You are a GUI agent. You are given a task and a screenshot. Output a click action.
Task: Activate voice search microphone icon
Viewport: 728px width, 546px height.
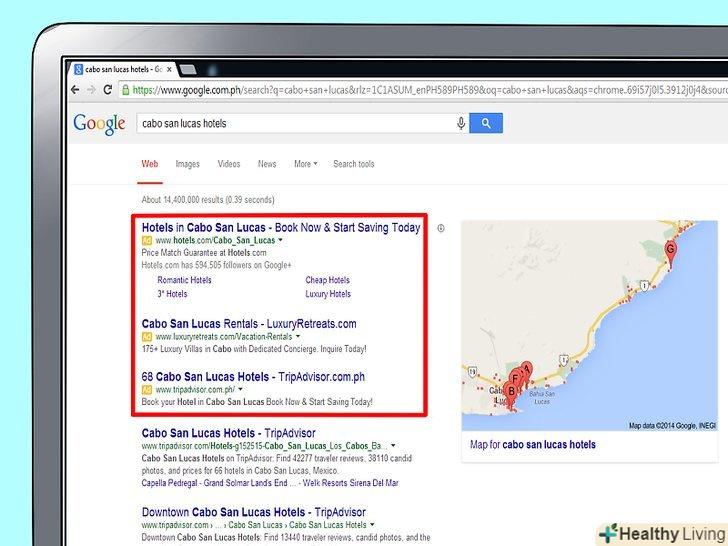[x=461, y=123]
